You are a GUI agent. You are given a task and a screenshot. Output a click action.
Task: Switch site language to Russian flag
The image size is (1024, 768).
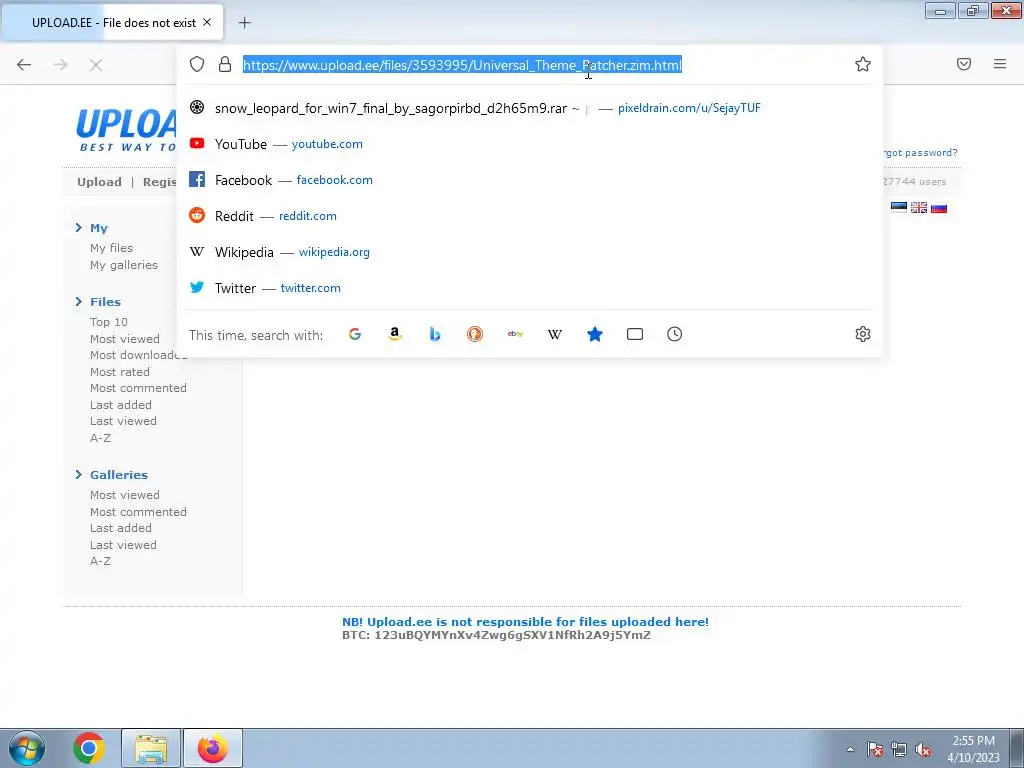pos(939,208)
